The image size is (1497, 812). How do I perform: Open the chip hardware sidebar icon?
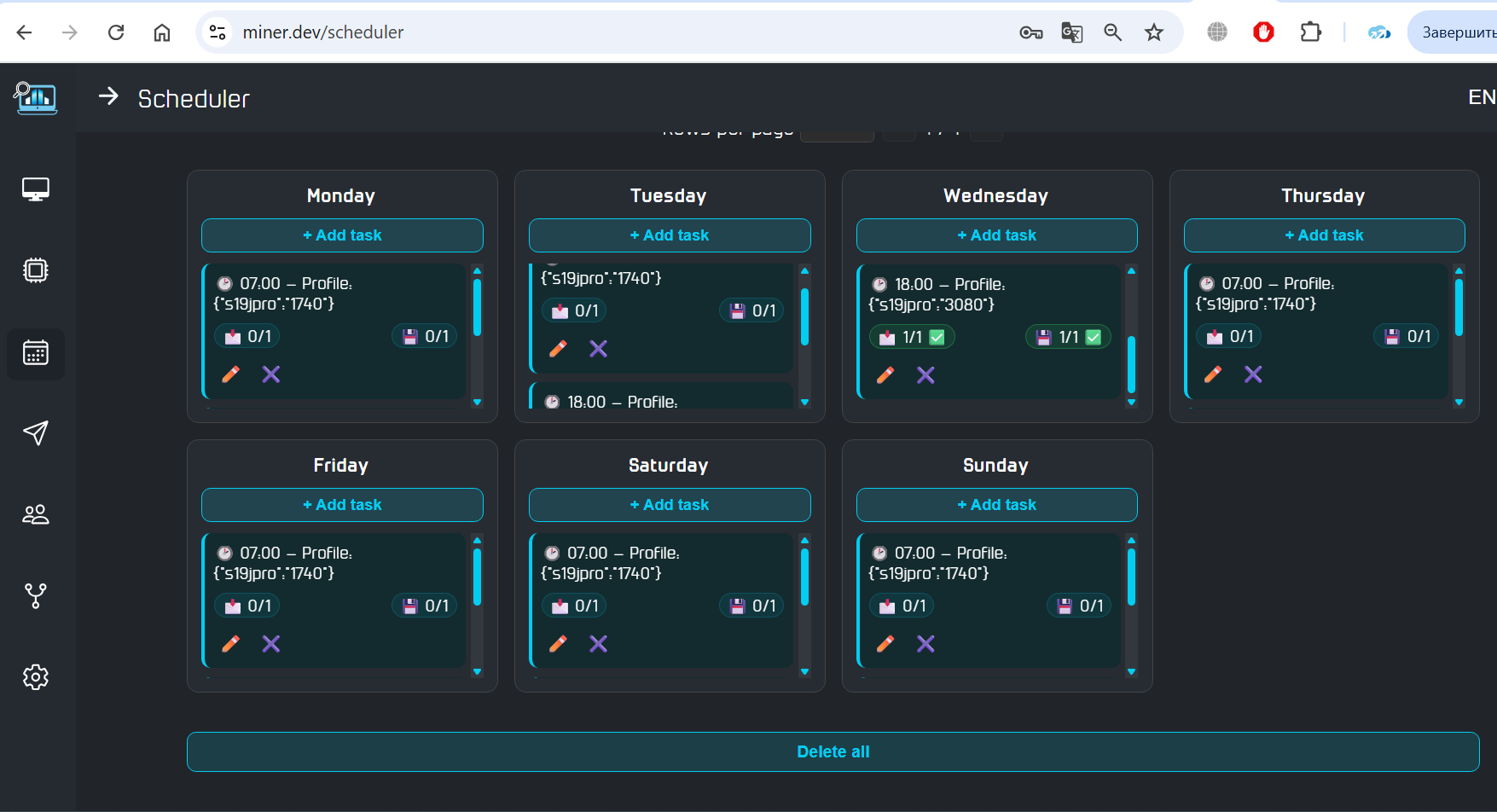[36, 270]
